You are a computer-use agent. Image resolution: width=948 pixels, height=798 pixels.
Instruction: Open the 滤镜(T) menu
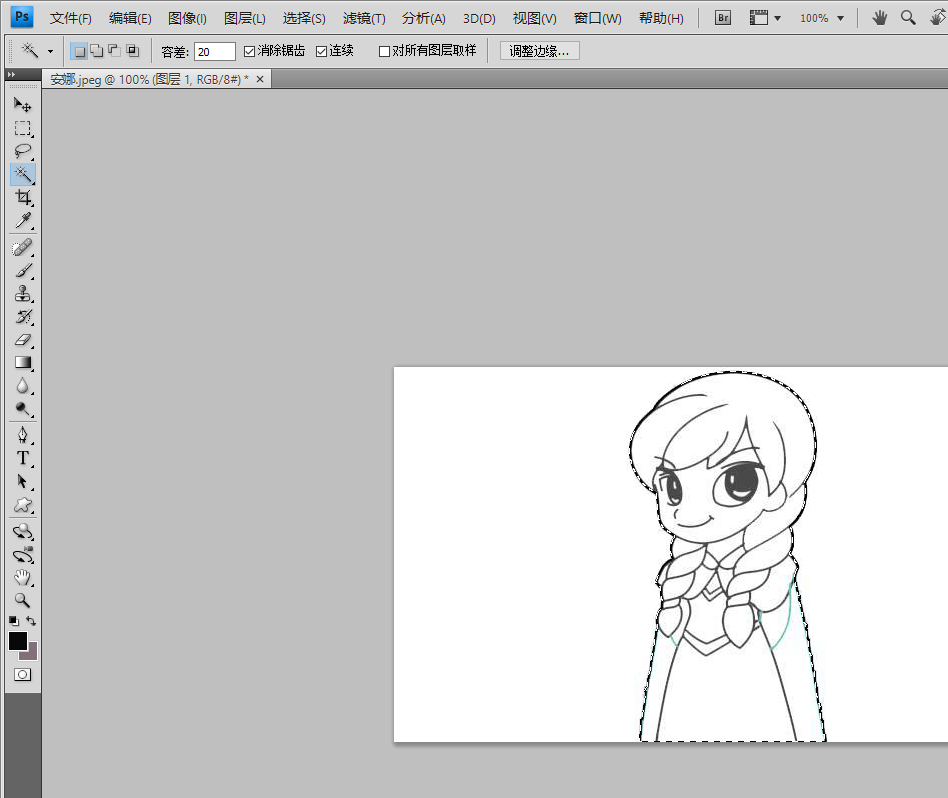[364, 18]
